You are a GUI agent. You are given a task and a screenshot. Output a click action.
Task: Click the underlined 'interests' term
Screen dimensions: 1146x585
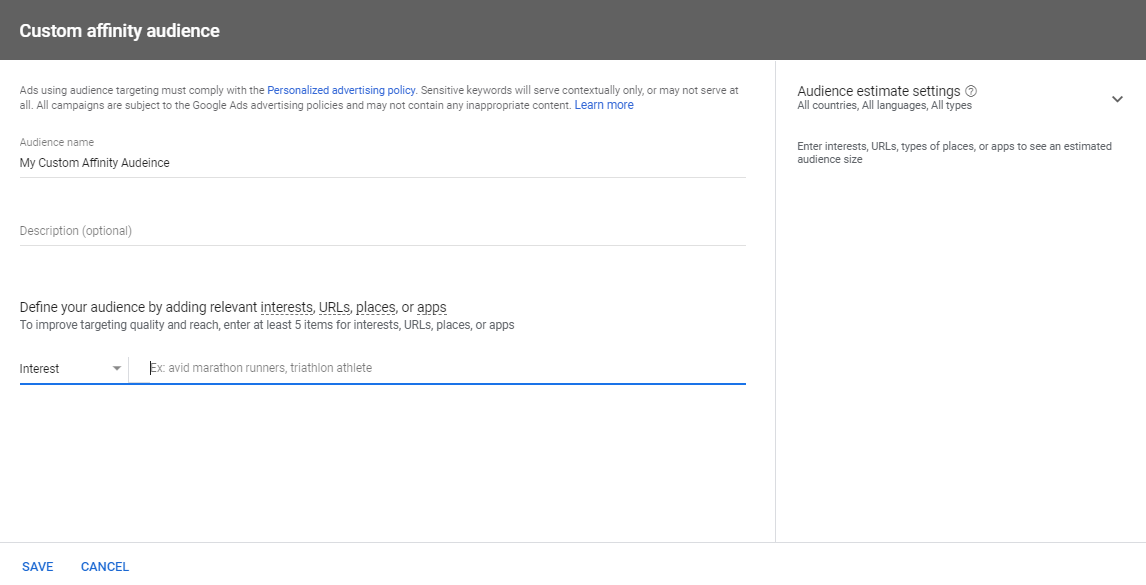(x=286, y=307)
